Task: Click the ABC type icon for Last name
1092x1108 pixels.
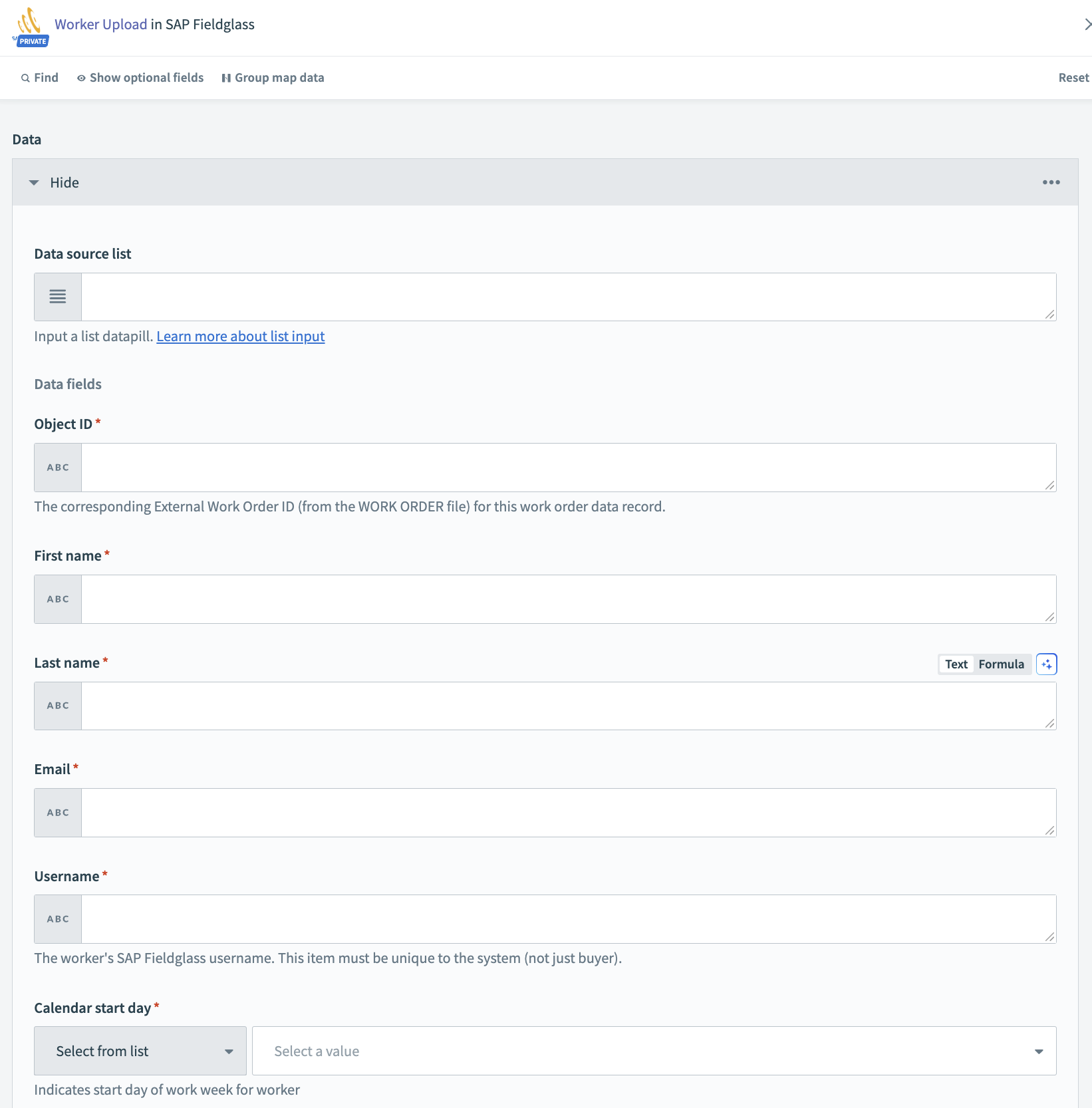Action: click(x=57, y=705)
